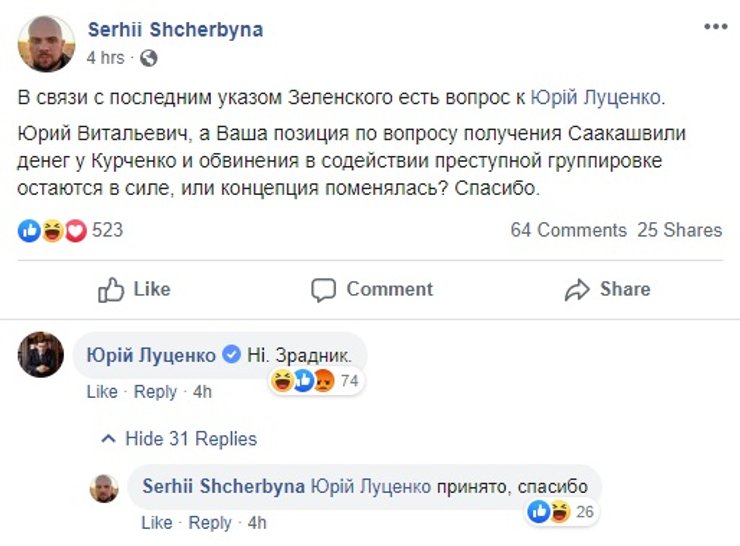The height and width of the screenshot is (546, 740).
Task: Click the verified badge next to Юрій Луценко
Action: click(x=231, y=355)
